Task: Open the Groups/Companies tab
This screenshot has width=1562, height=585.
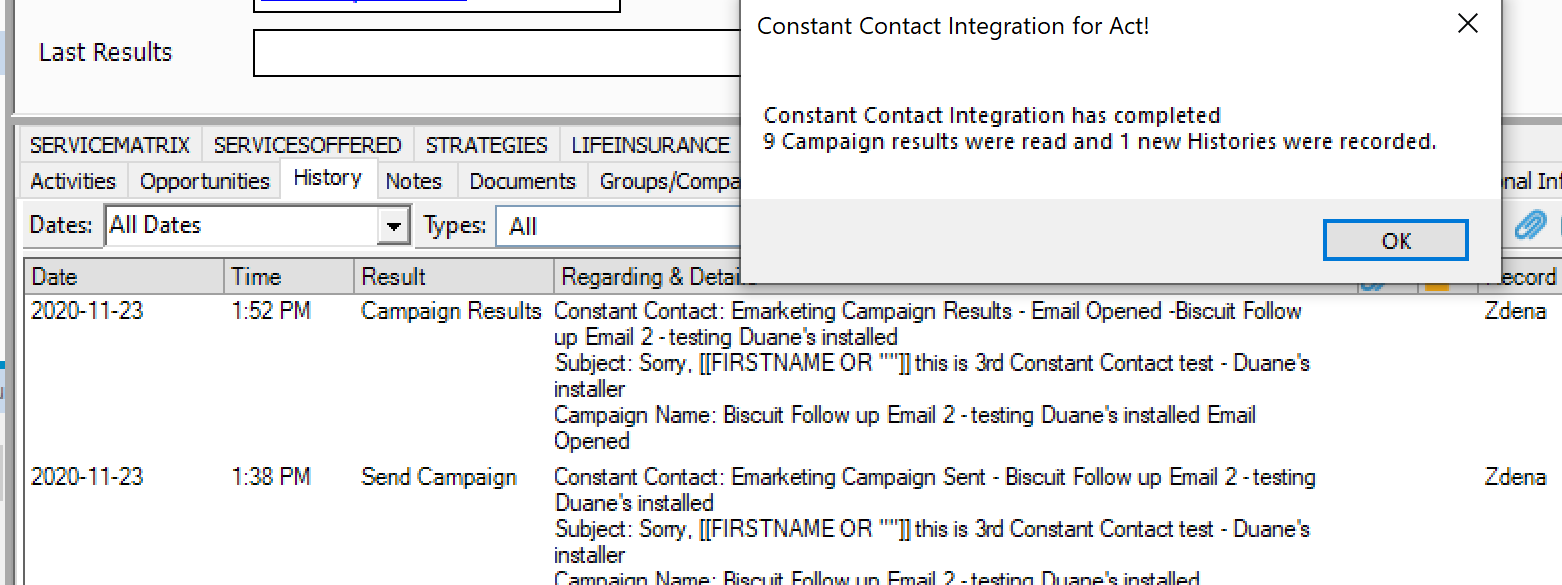Action: [x=665, y=181]
